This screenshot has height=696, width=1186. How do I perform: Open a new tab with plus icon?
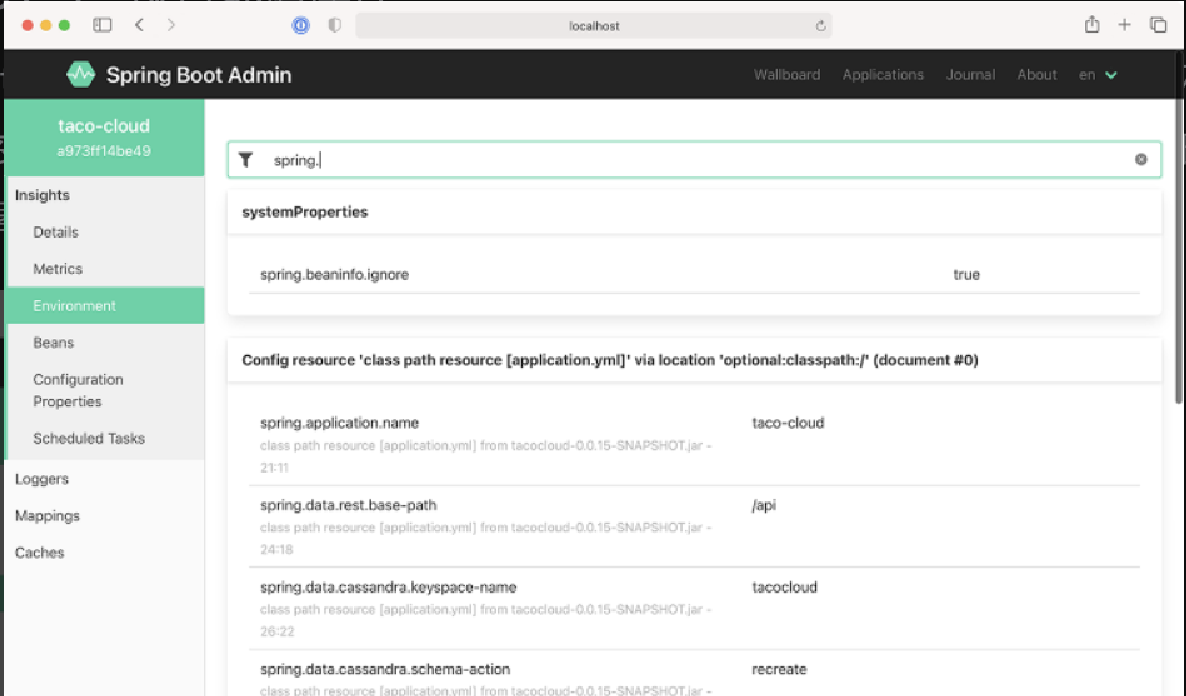click(1125, 25)
